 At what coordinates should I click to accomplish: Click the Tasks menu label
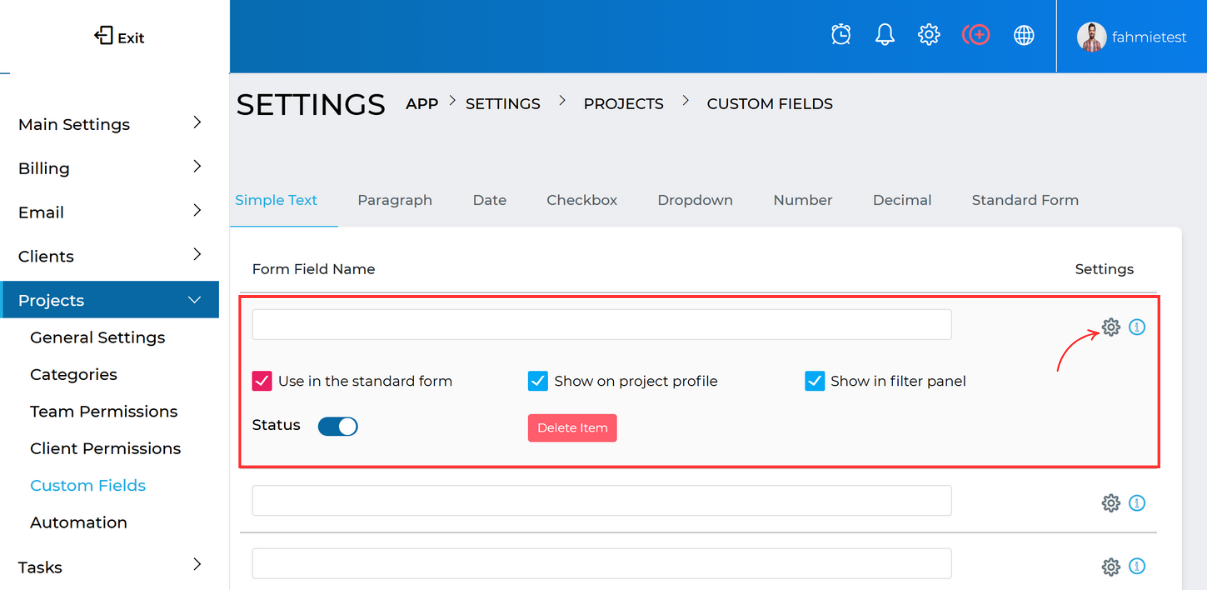pos(40,567)
